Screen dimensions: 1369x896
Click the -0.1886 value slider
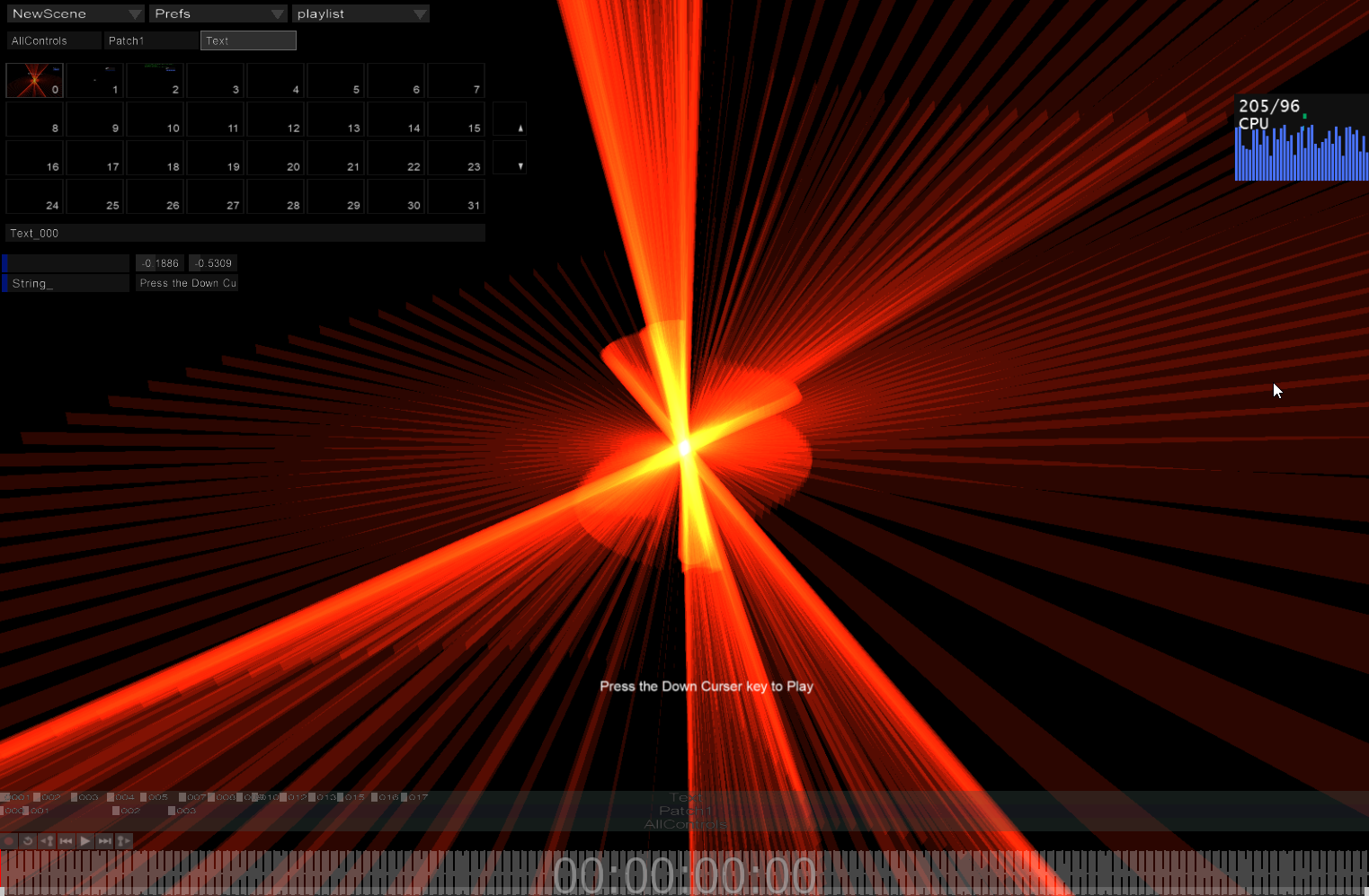click(x=160, y=263)
